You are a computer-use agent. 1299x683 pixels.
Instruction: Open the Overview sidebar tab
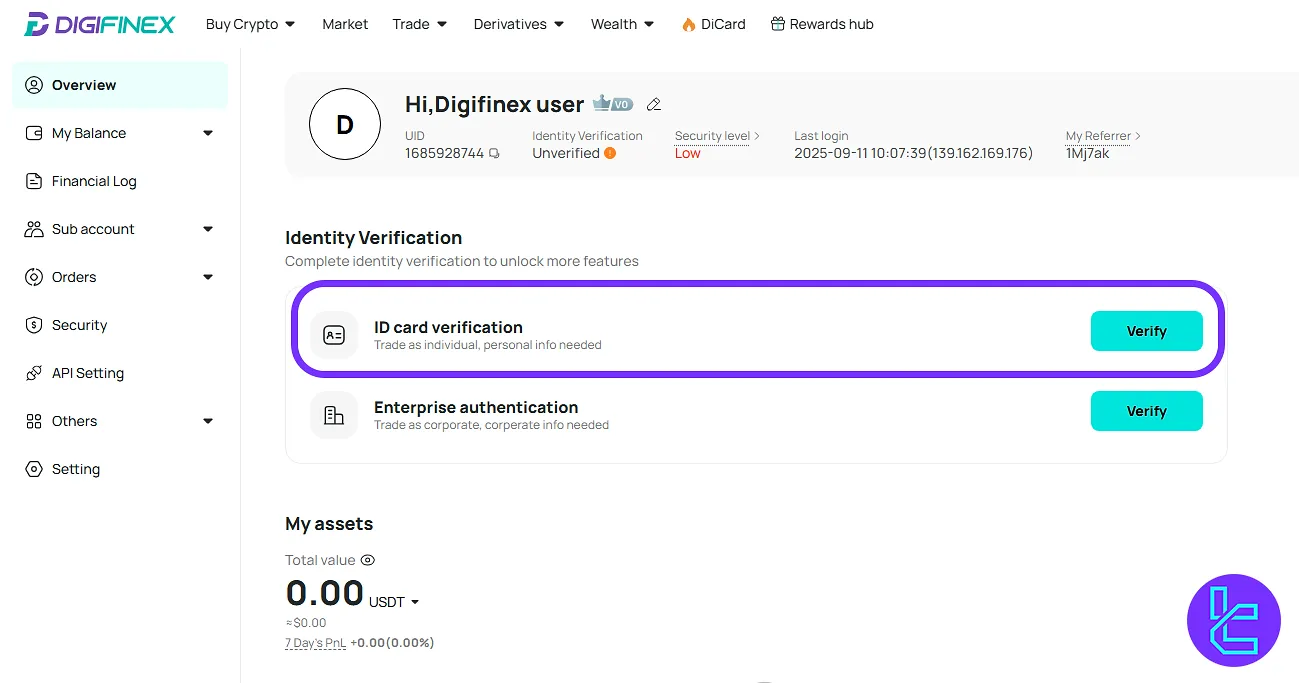click(x=82, y=85)
